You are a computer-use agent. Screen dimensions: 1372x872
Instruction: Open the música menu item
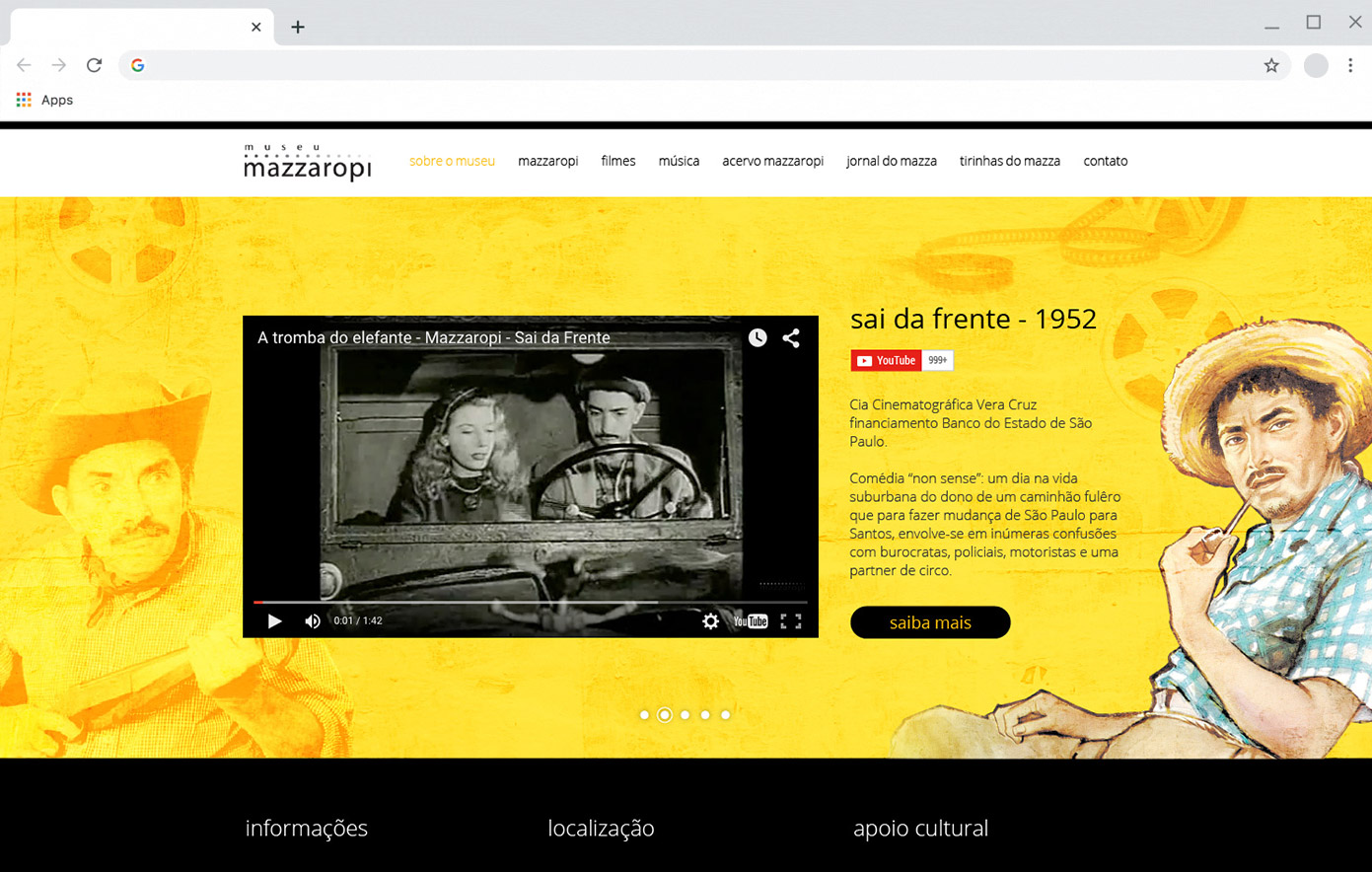pyautogui.click(x=679, y=161)
